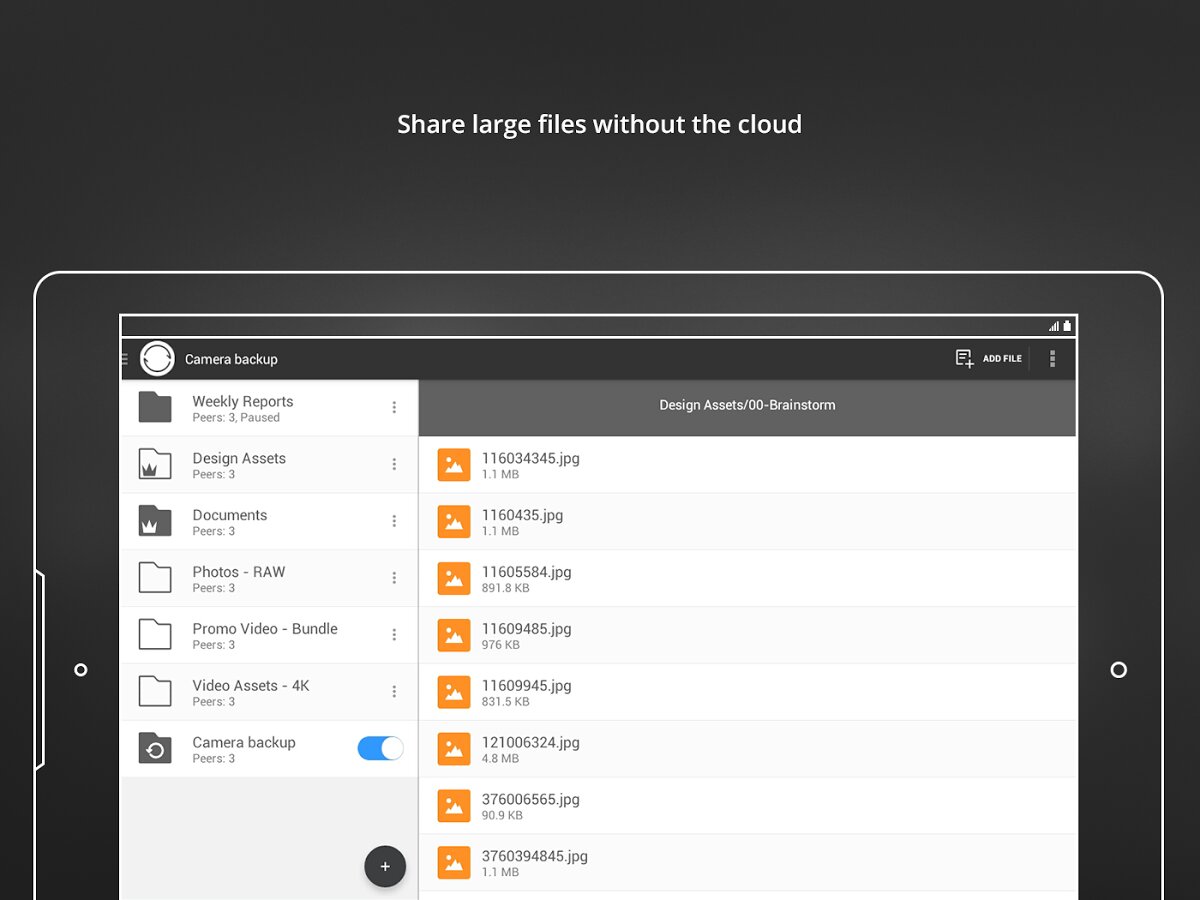Viewport: 1200px width, 900px height.
Task: Click image icon for 11609485.jpg
Action: (x=454, y=635)
